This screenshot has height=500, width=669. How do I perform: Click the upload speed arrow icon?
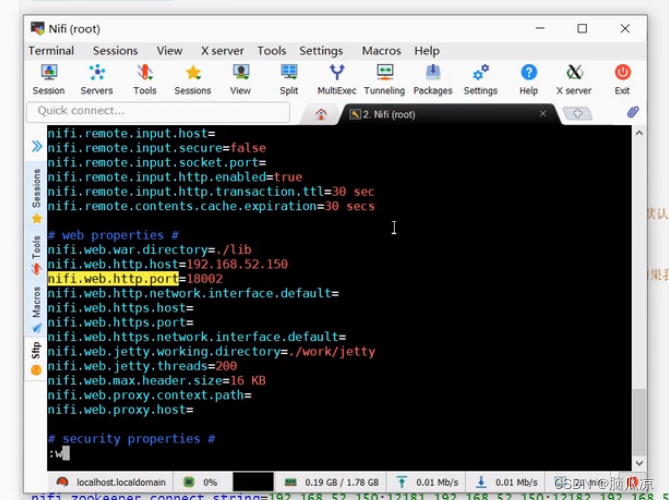click(401, 483)
